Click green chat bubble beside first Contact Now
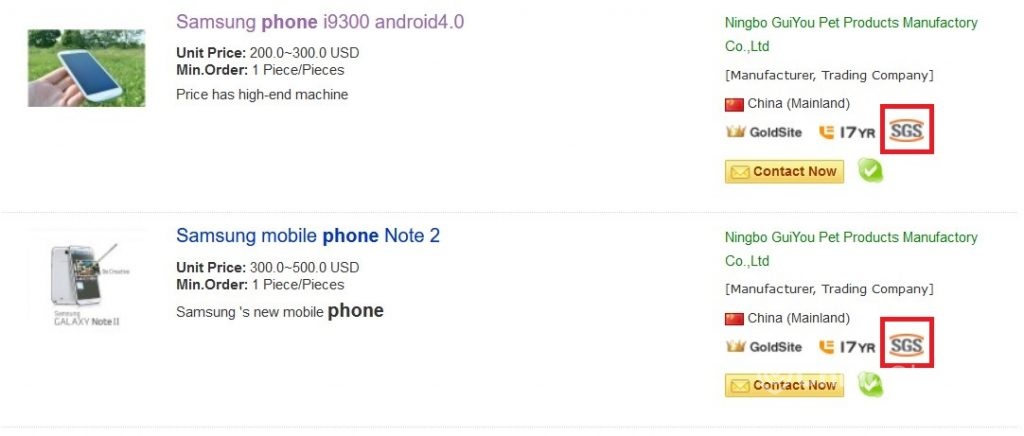The image size is (1024, 436). 870,170
